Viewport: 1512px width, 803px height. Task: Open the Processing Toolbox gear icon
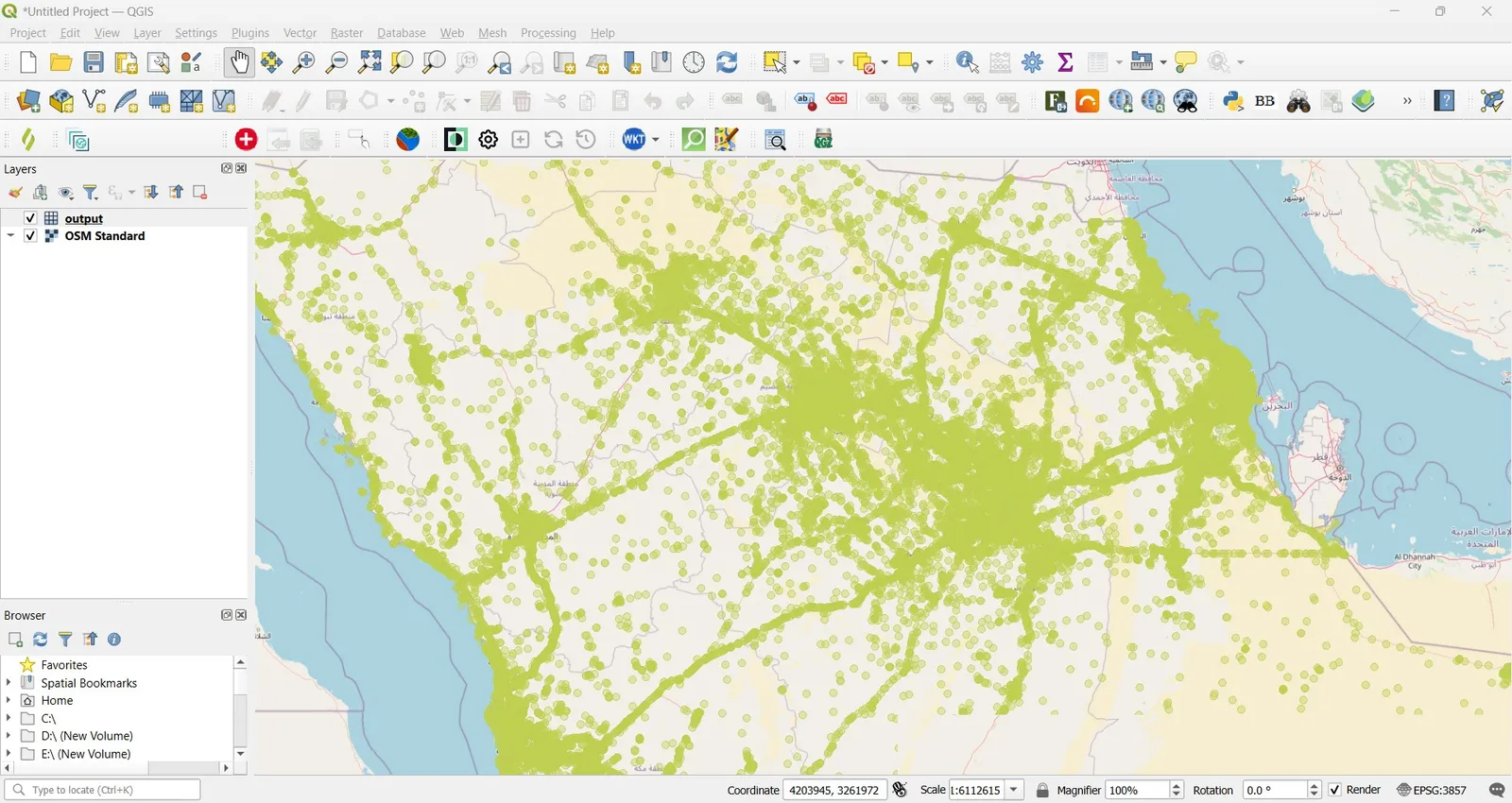pyautogui.click(x=1033, y=62)
